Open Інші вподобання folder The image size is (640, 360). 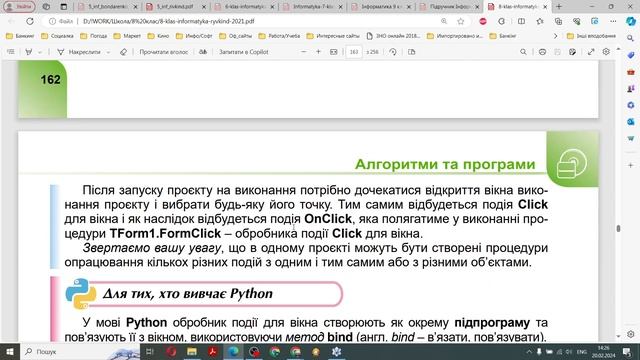pos(591,36)
